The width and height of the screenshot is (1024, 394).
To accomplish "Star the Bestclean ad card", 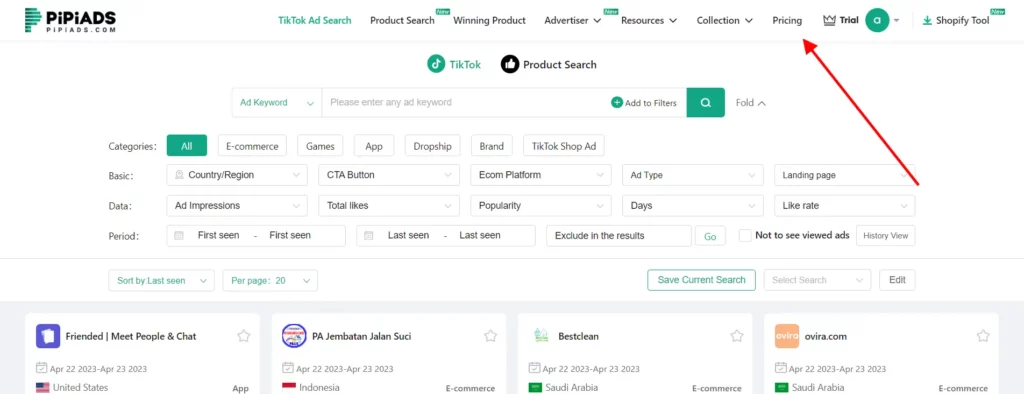I will coord(737,336).
